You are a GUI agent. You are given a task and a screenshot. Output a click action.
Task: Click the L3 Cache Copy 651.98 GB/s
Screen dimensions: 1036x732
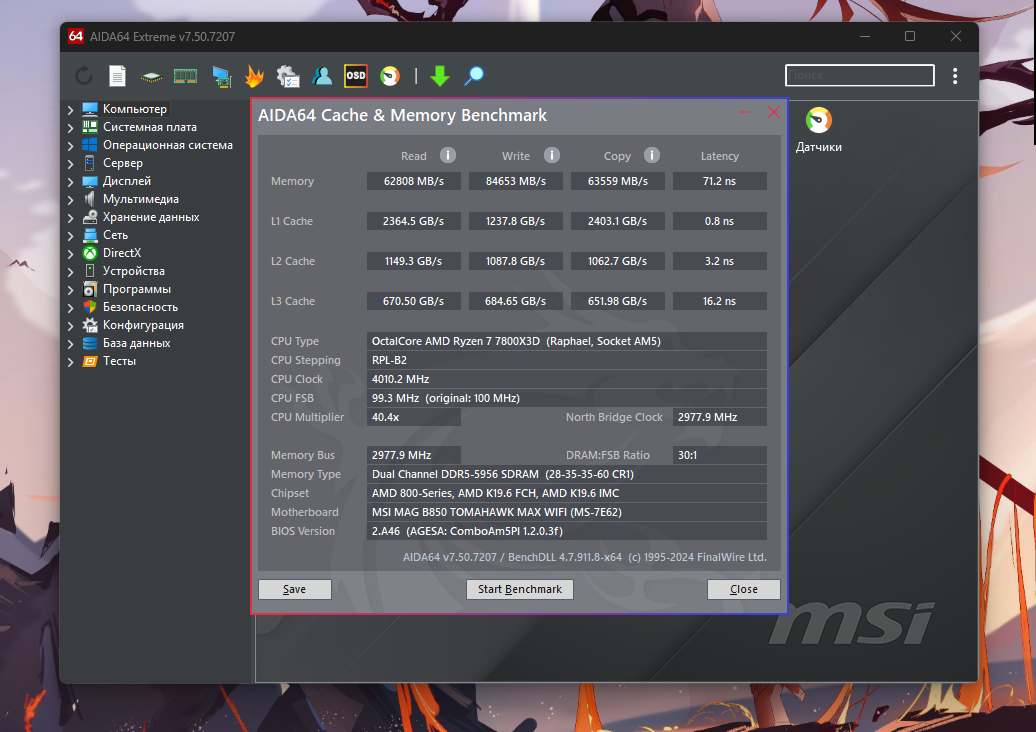(618, 301)
